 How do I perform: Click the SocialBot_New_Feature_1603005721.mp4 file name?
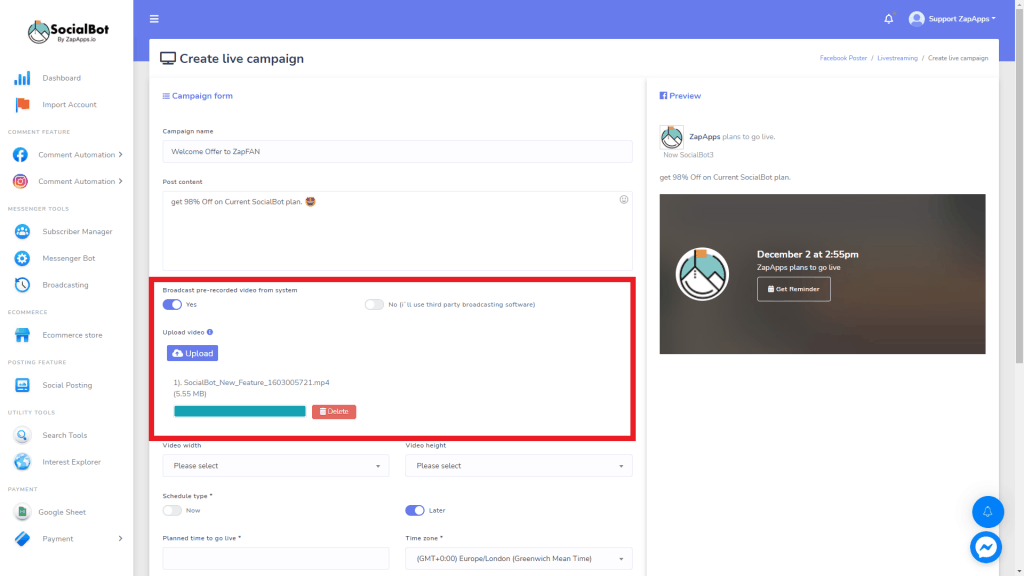tap(257, 383)
